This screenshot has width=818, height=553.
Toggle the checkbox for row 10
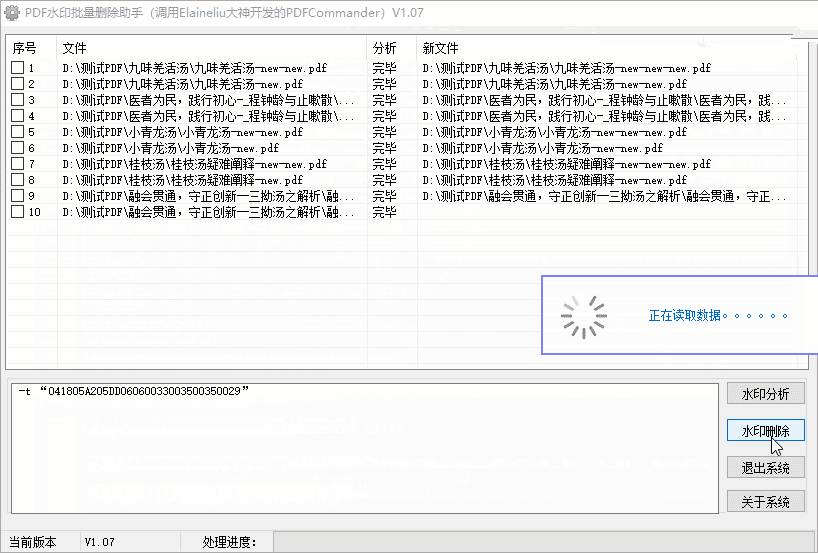(17, 212)
